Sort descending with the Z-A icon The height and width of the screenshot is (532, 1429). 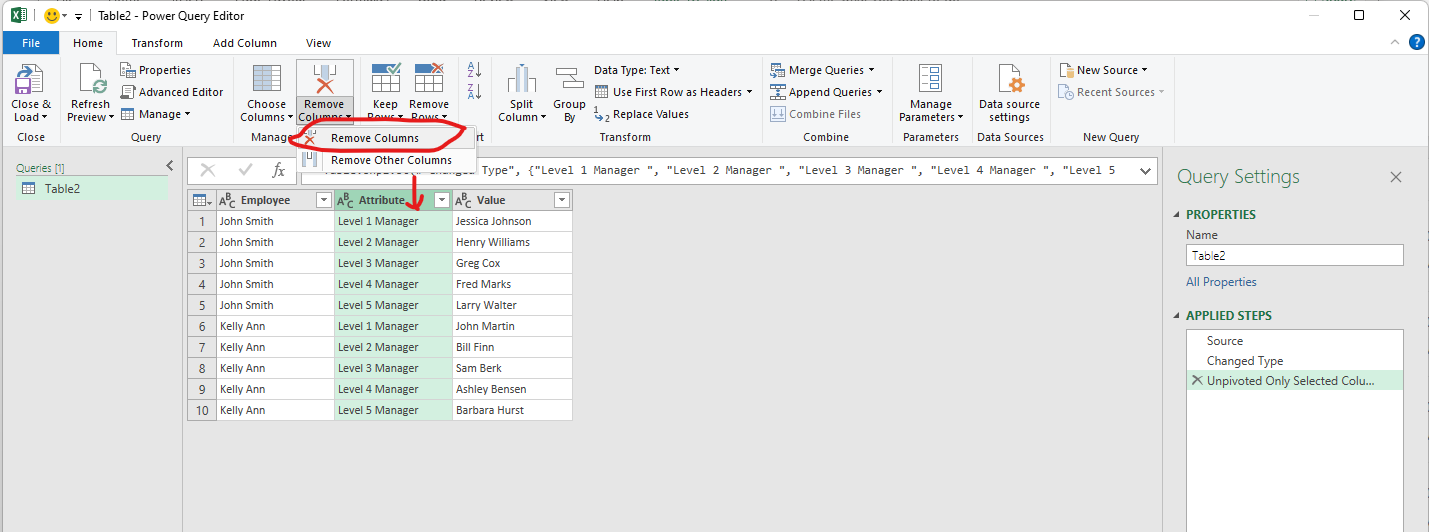pos(475,92)
